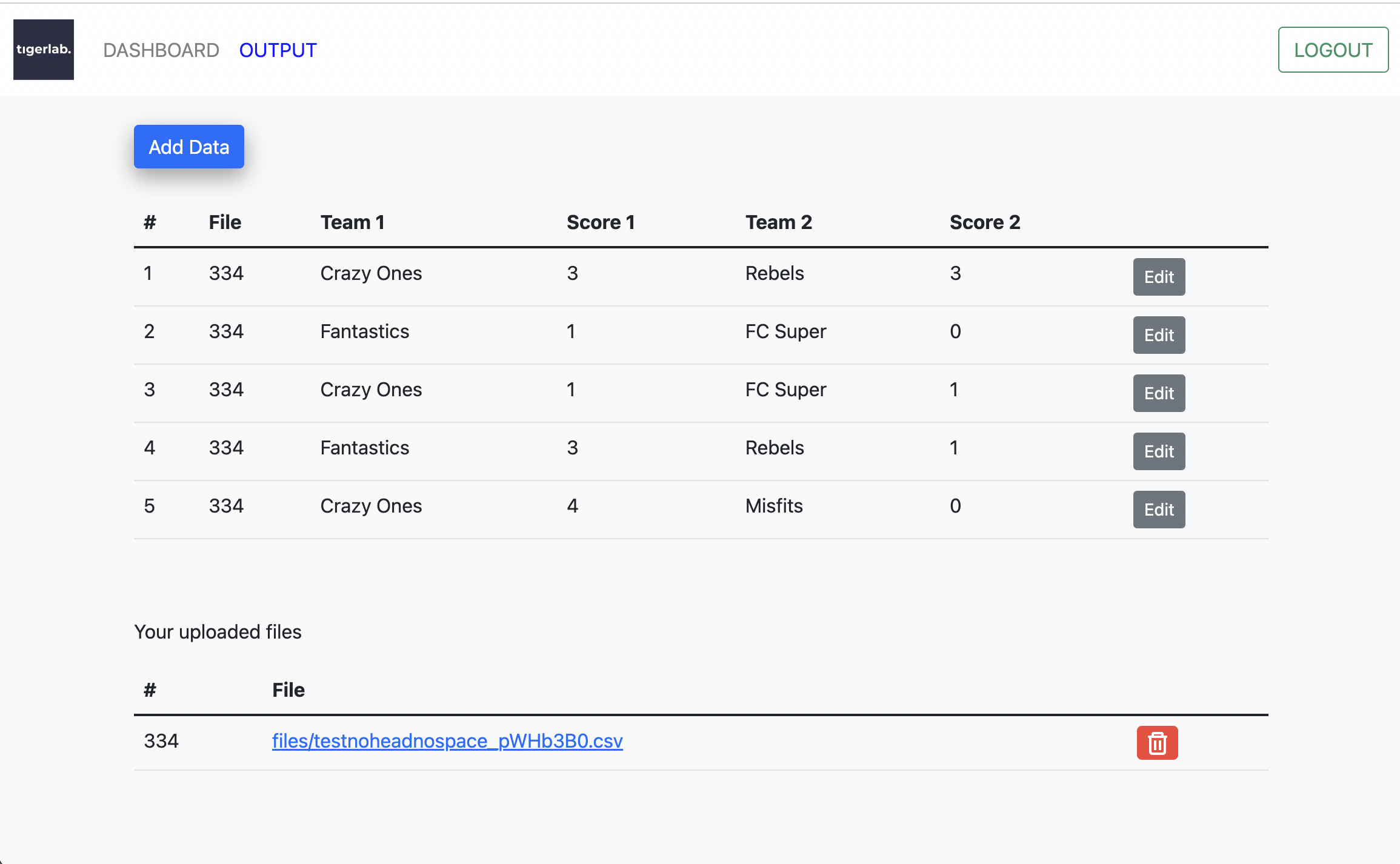Click the "Your uploaded files" heading
The height and width of the screenshot is (864, 1400).
point(218,632)
